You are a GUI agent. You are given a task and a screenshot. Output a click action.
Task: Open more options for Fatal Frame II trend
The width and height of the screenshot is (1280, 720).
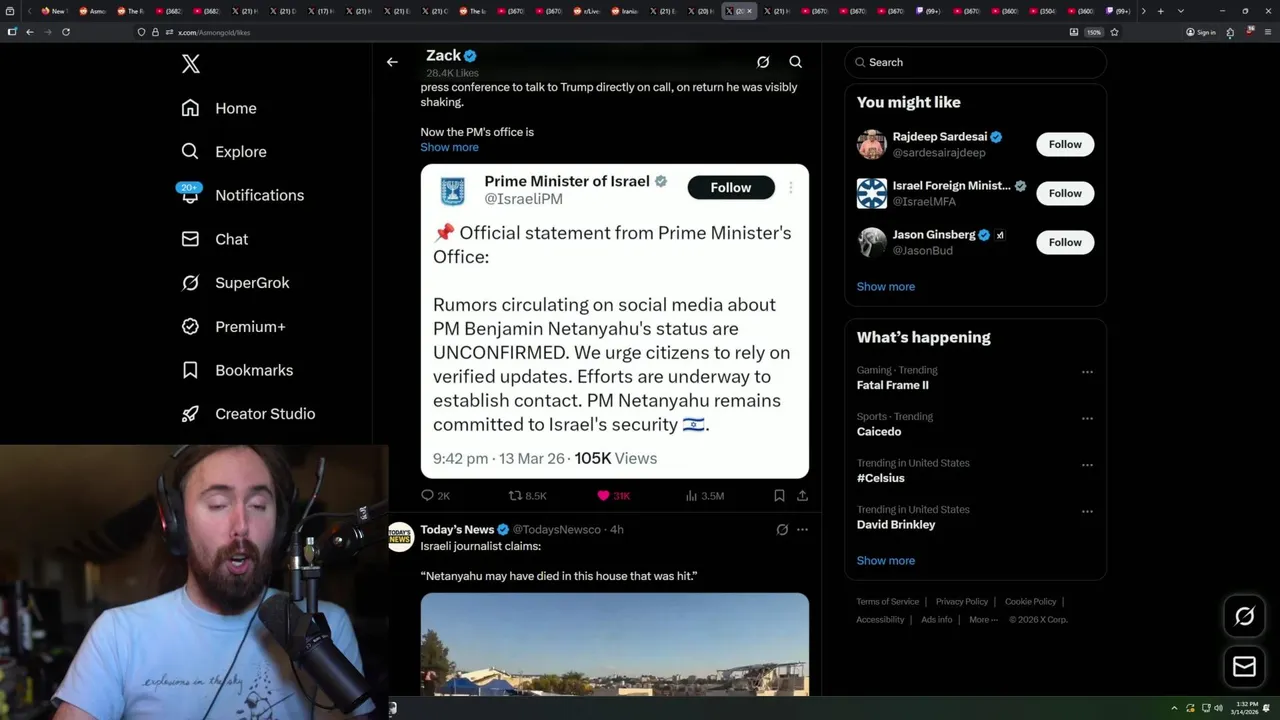point(1087,372)
